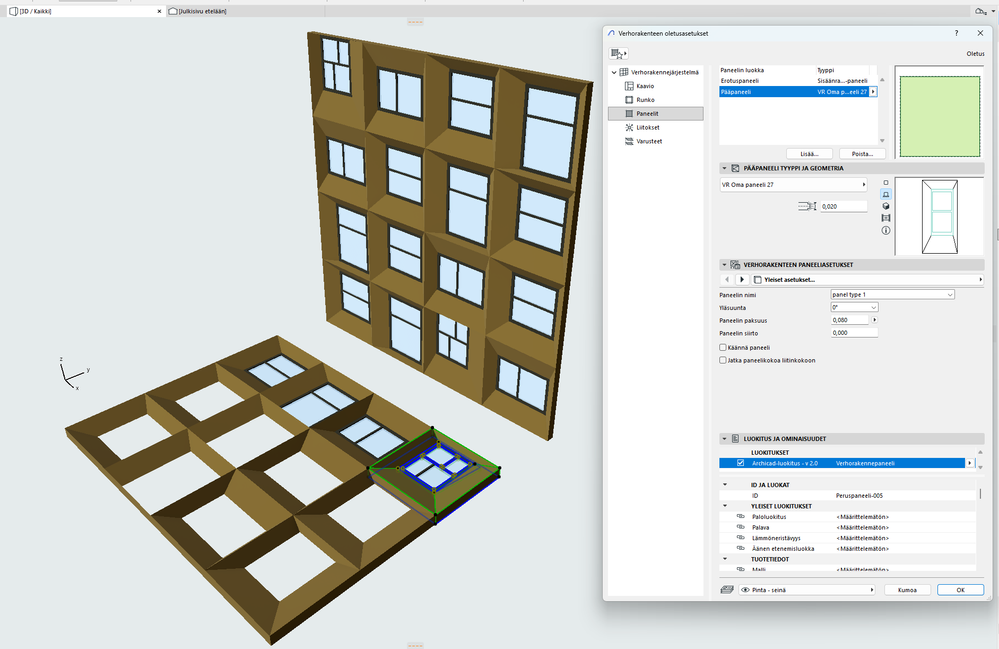Image resolution: width=999 pixels, height=649 pixels.
Task: Select Runko in the settings tree
Action: 645,100
